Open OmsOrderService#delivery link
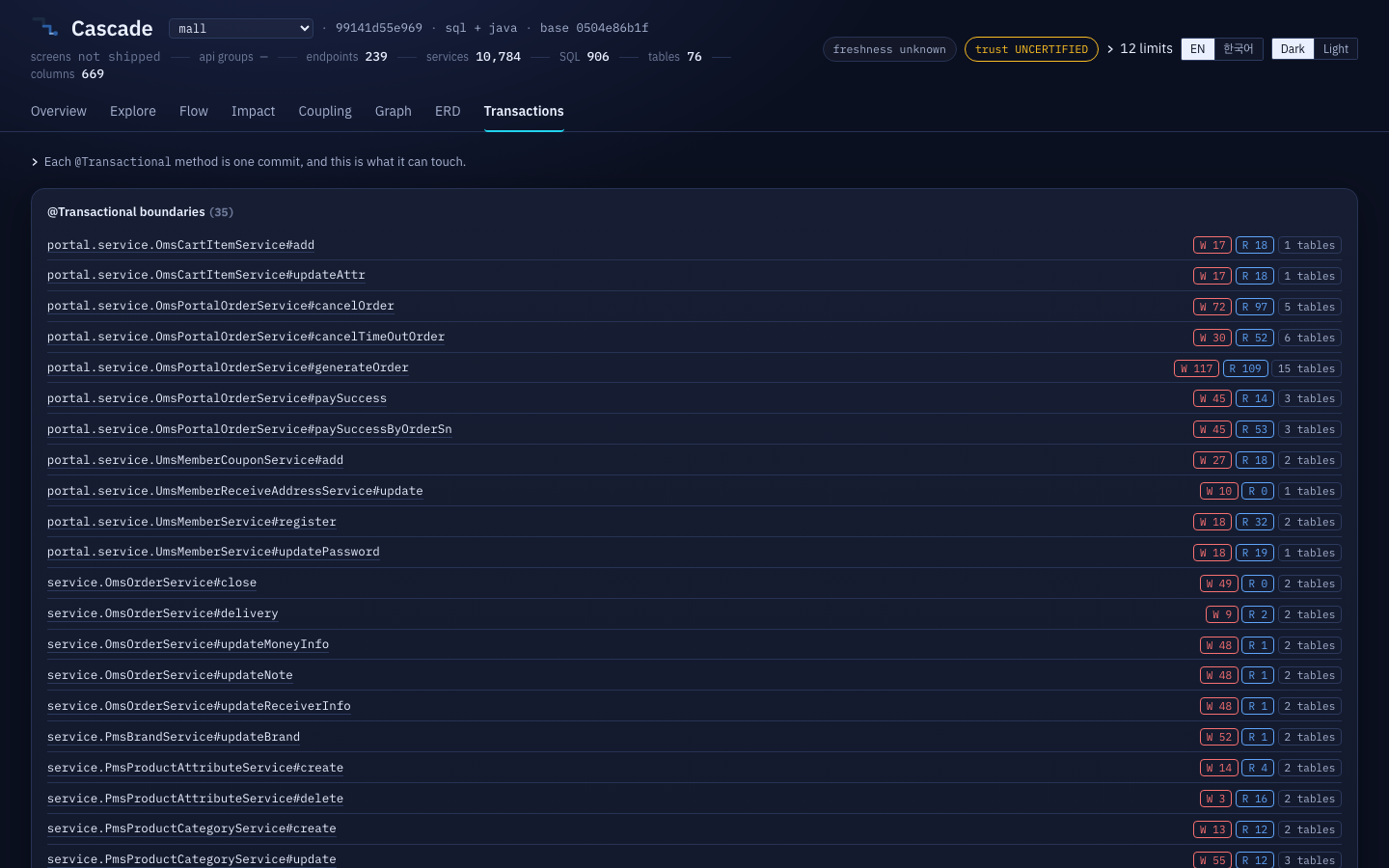Viewport: 1389px width, 868px height. [163, 613]
